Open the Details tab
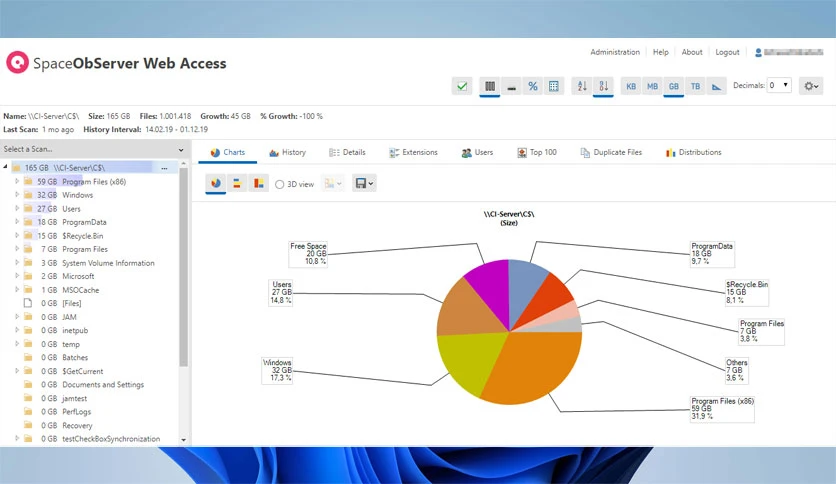Screen dimensions: 836x484 347,152
